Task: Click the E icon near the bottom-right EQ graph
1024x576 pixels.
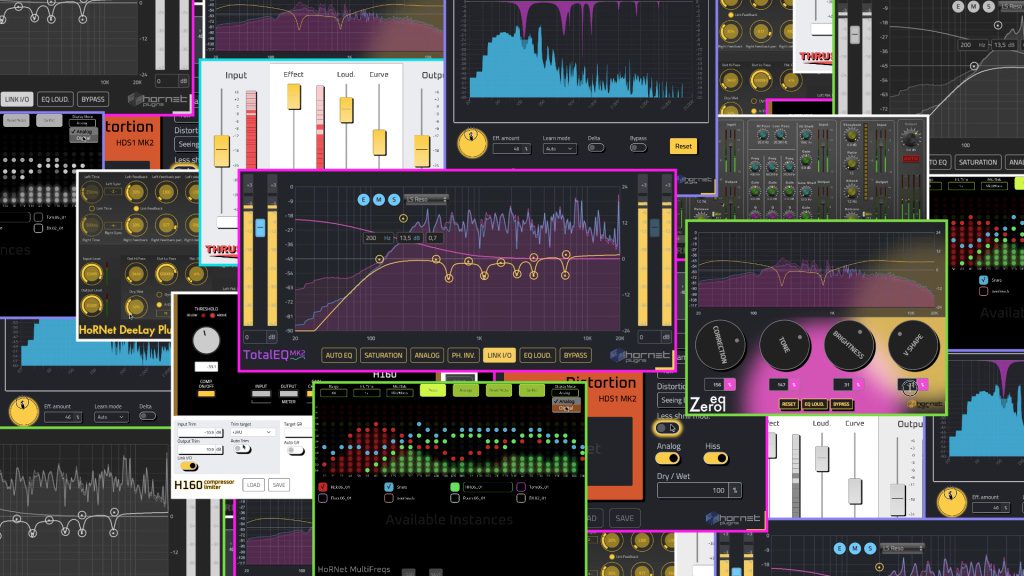Action: coord(839,548)
